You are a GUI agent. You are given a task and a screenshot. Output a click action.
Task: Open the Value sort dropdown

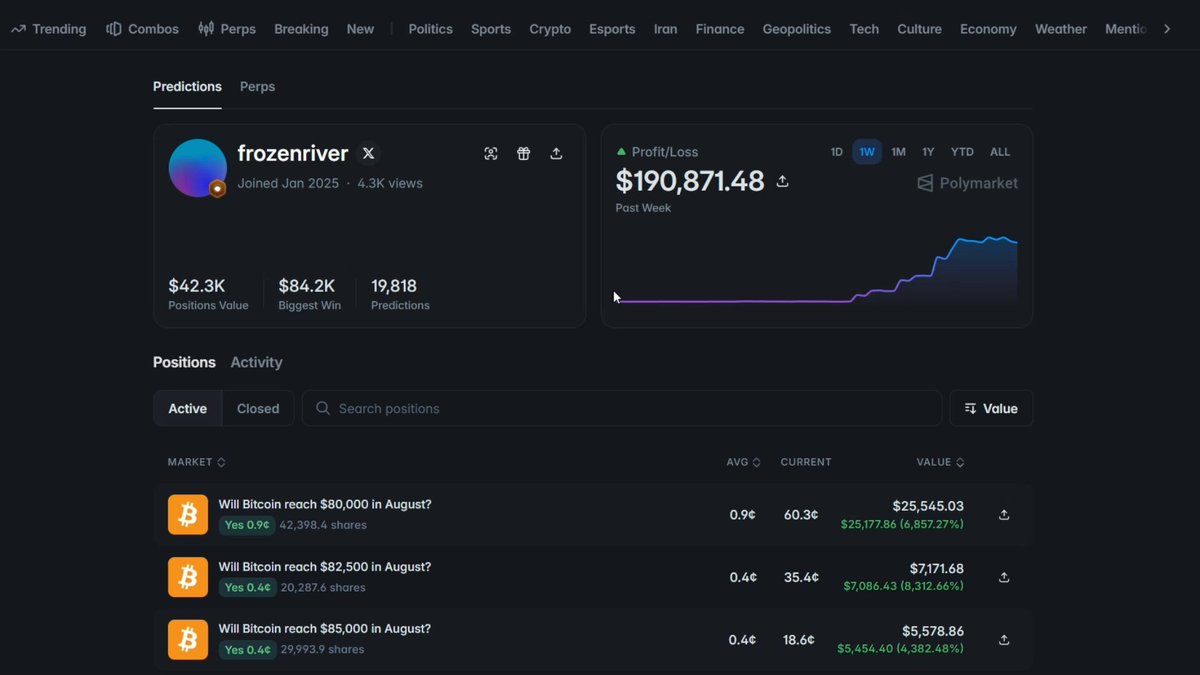tap(991, 408)
